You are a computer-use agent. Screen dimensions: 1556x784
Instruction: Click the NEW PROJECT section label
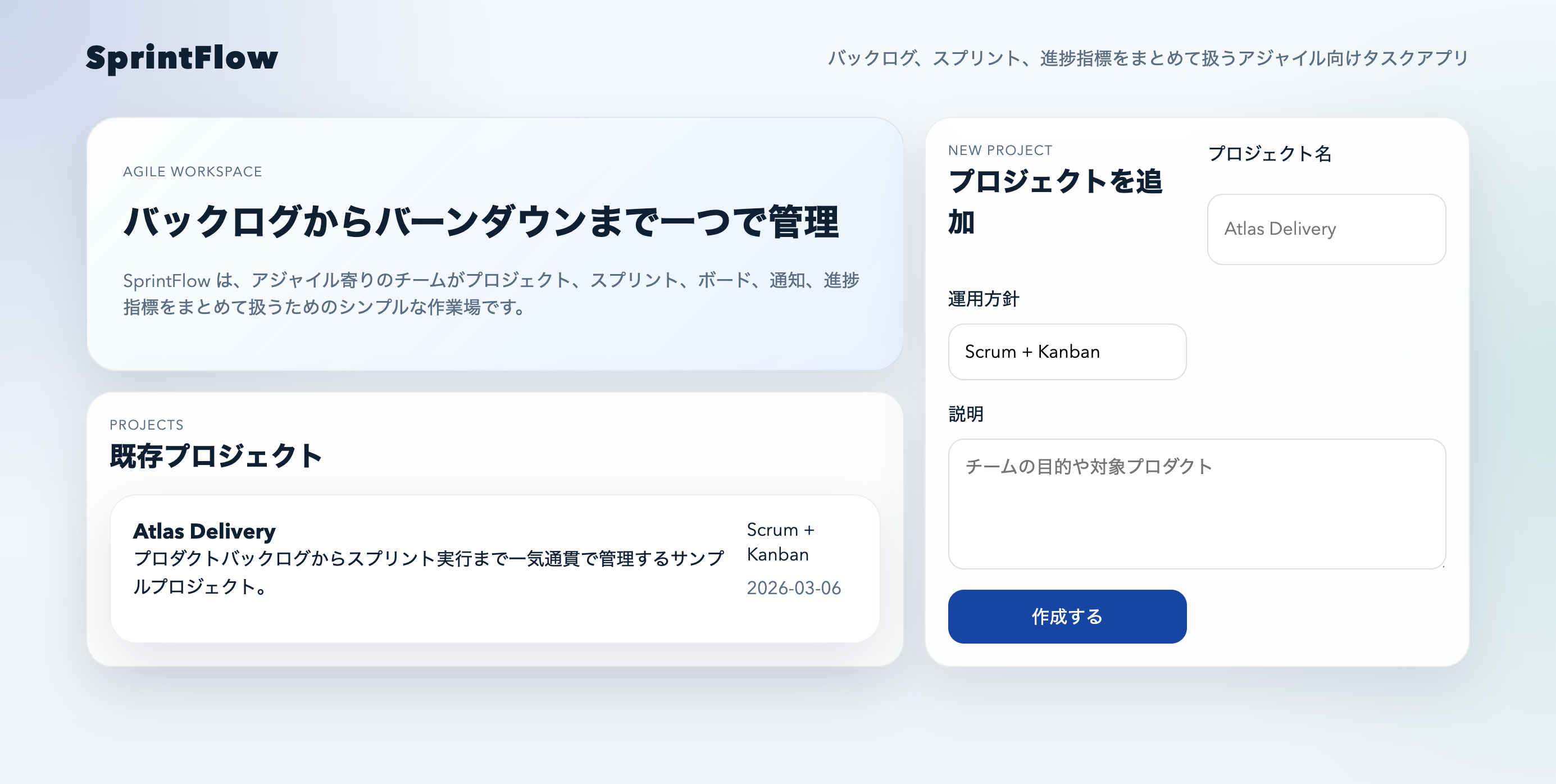tap(1000, 150)
